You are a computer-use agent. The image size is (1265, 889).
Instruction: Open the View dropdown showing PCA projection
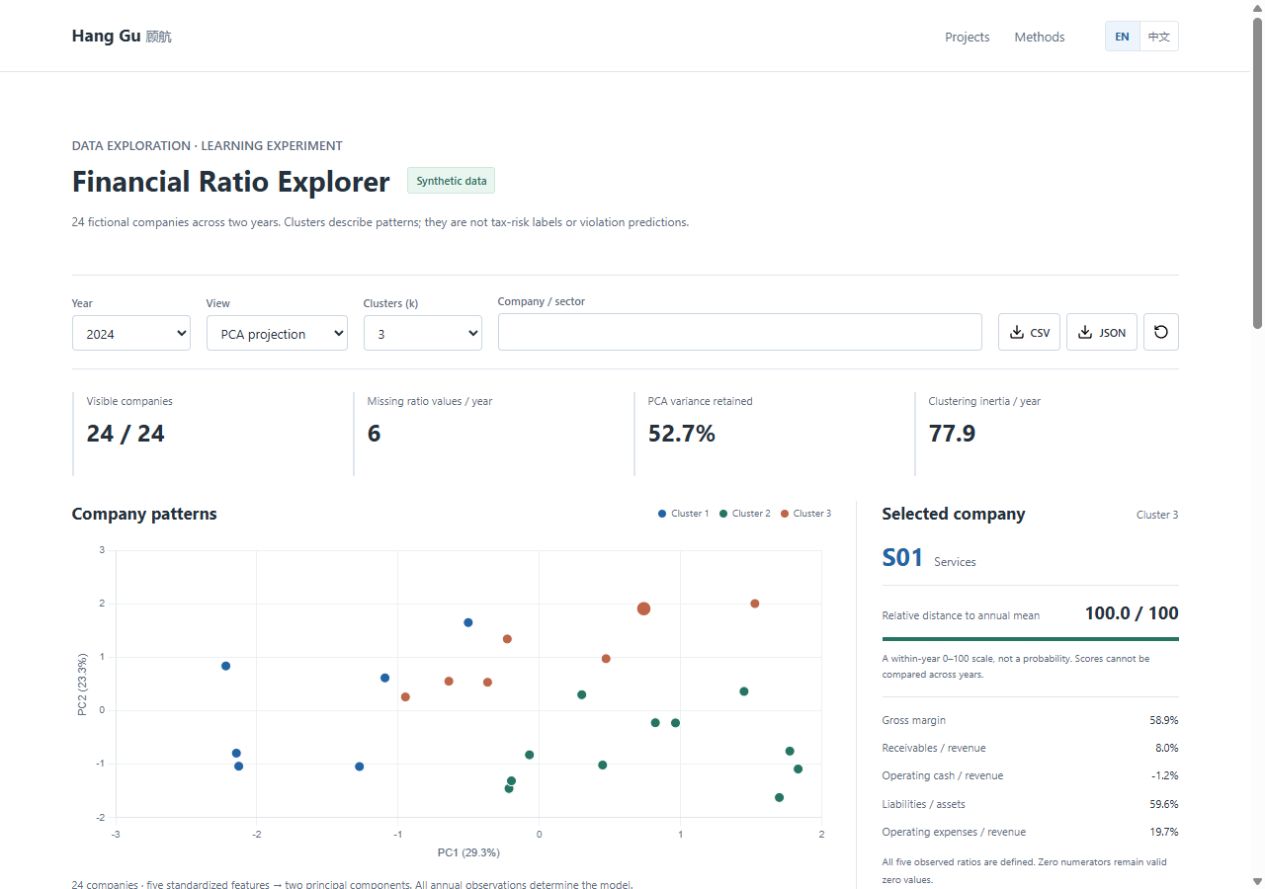[277, 333]
